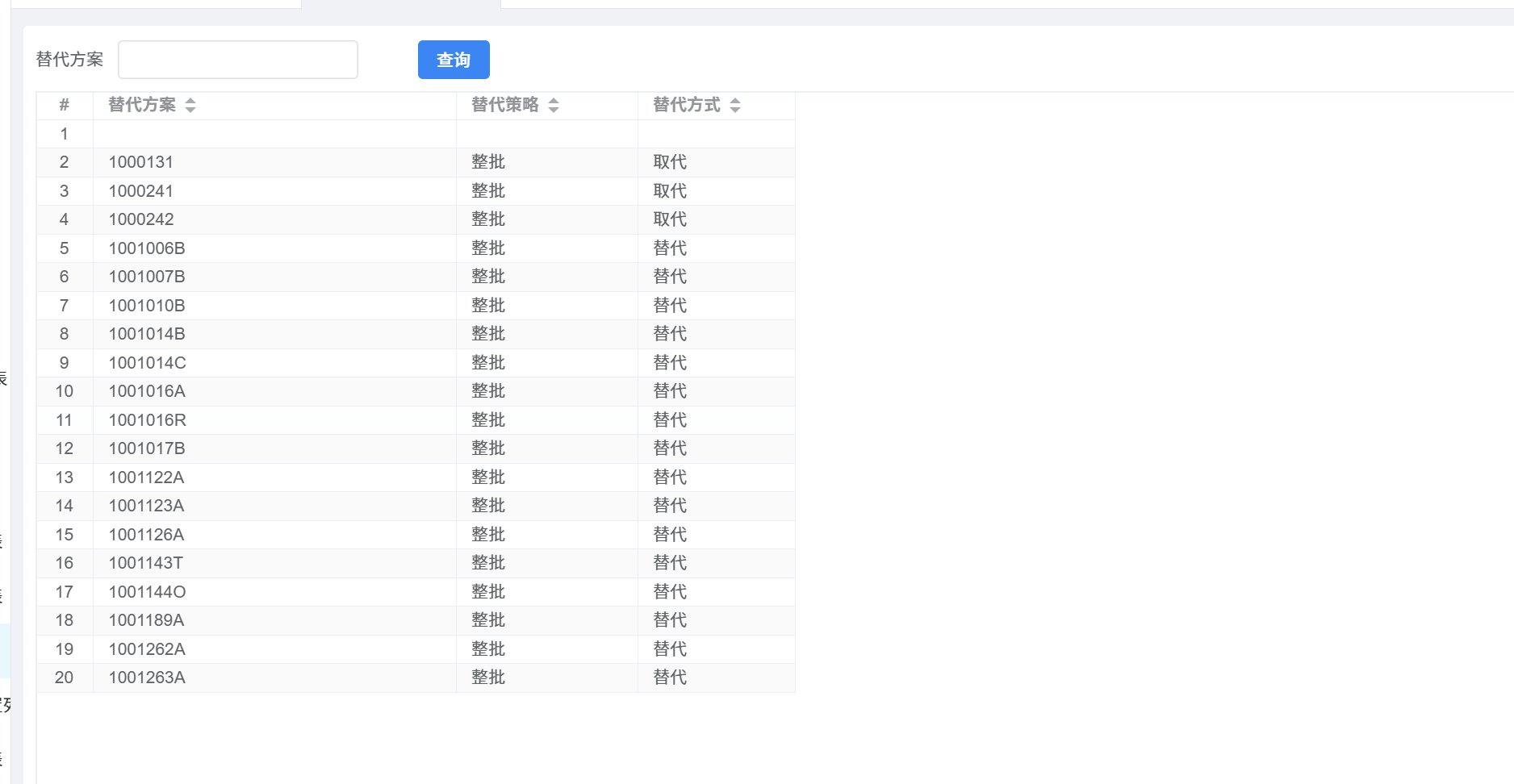
Task: Click cell 1001006B in the table
Action: [147, 248]
